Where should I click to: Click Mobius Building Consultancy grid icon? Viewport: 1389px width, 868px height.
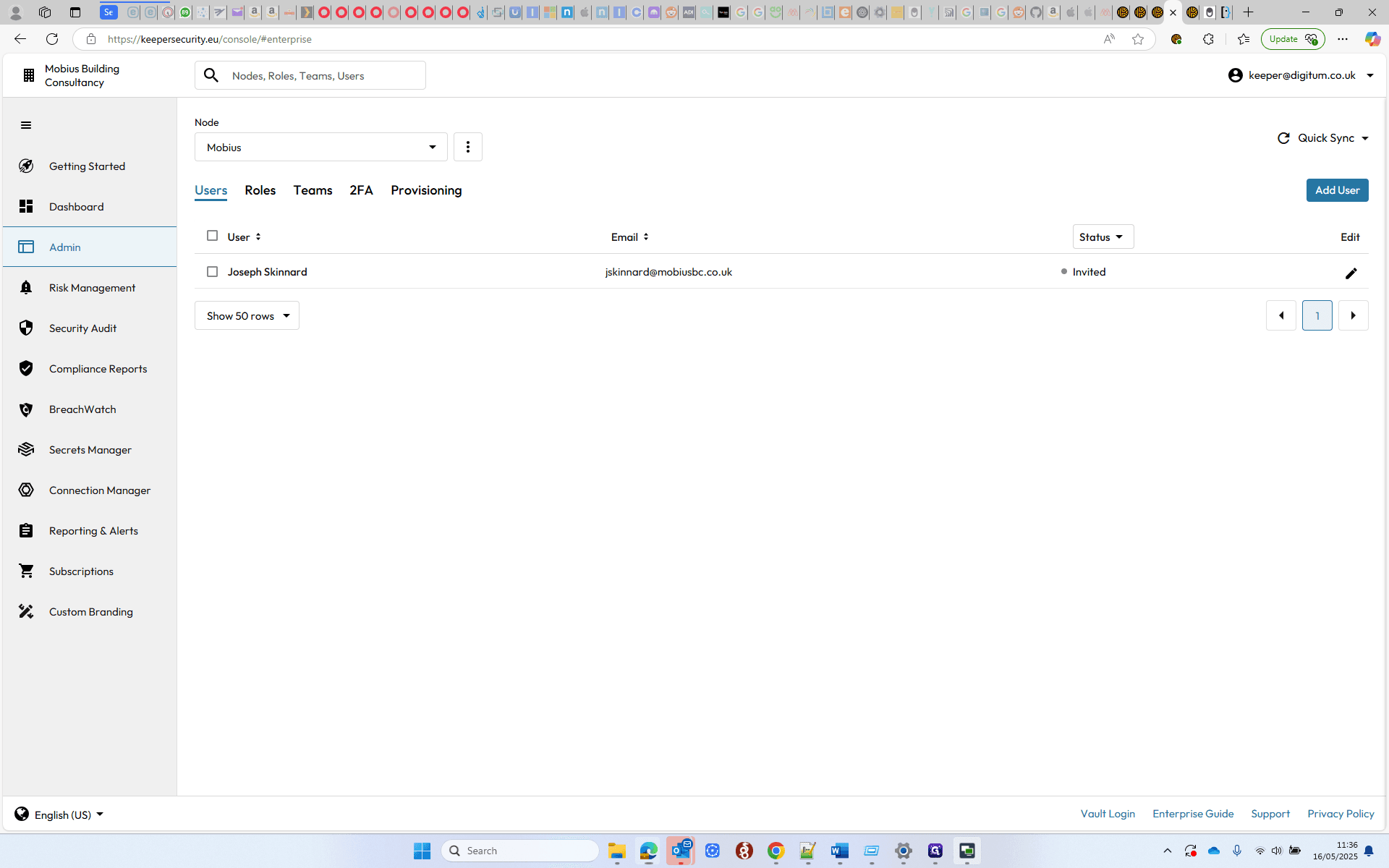28,75
